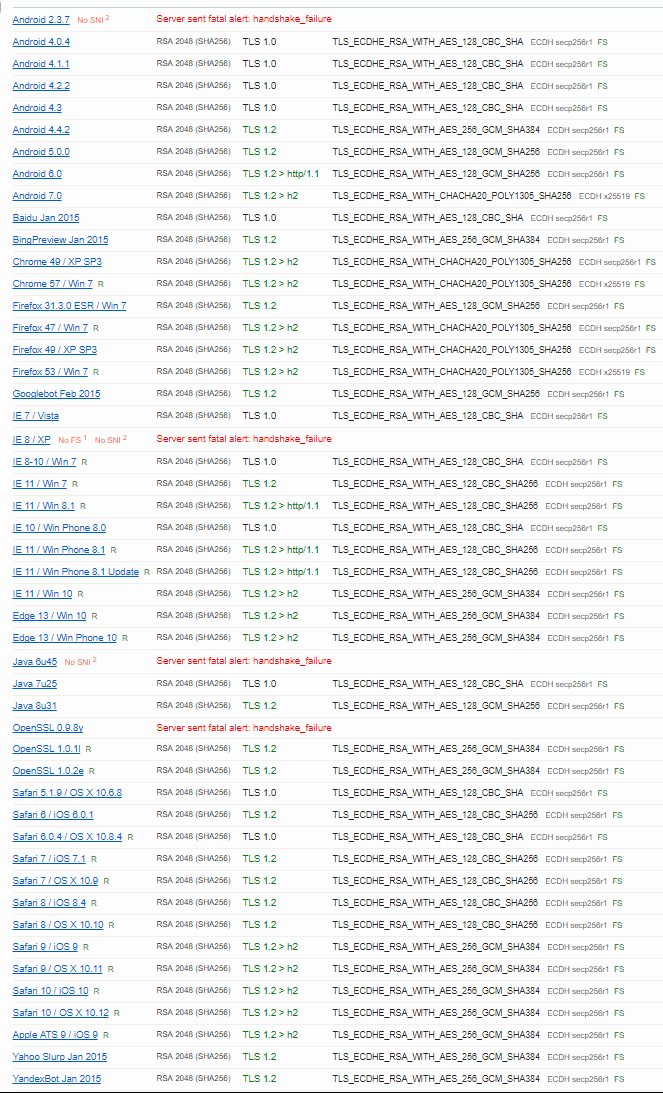This screenshot has height=1093, width=663.
Task: Open the BingPreview Jan 2015 link
Action: point(61,239)
